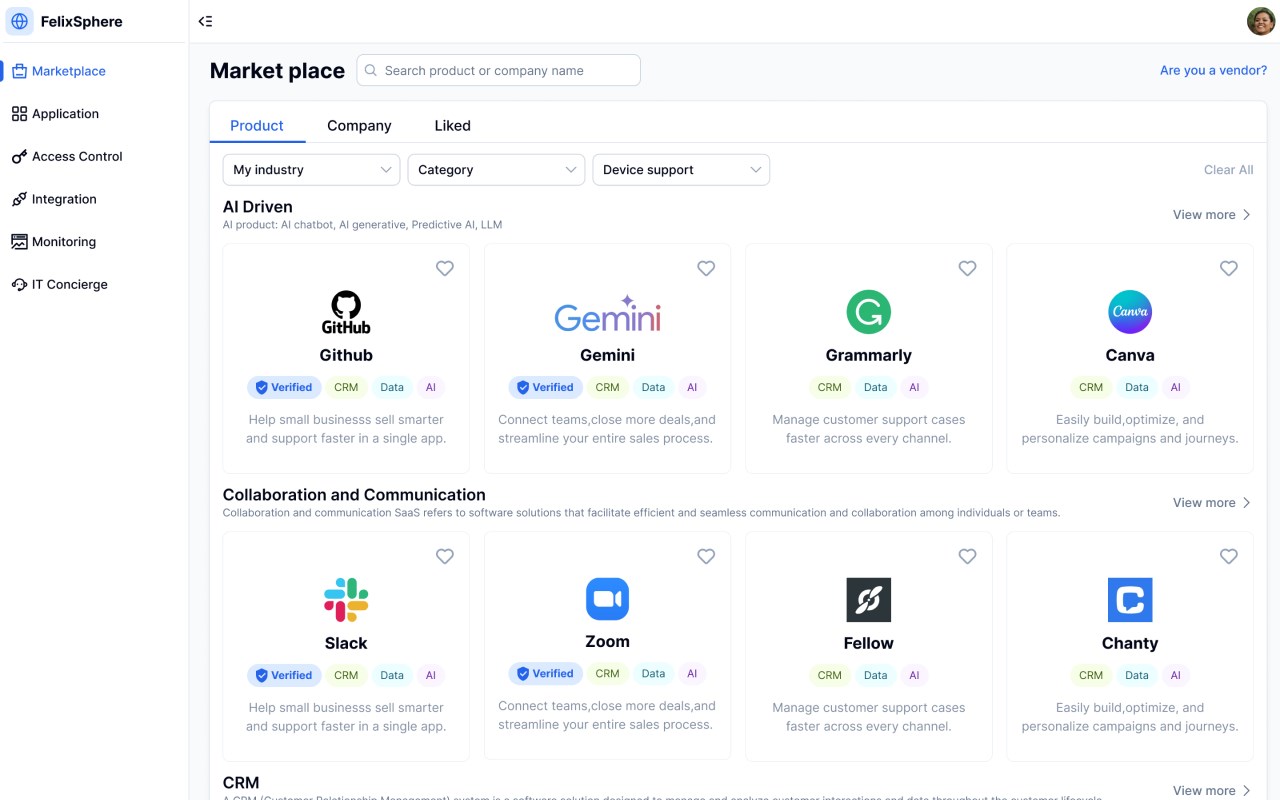Click the FelixSphere globe logo
The image size is (1280, 800).
(x=20, y=21)
